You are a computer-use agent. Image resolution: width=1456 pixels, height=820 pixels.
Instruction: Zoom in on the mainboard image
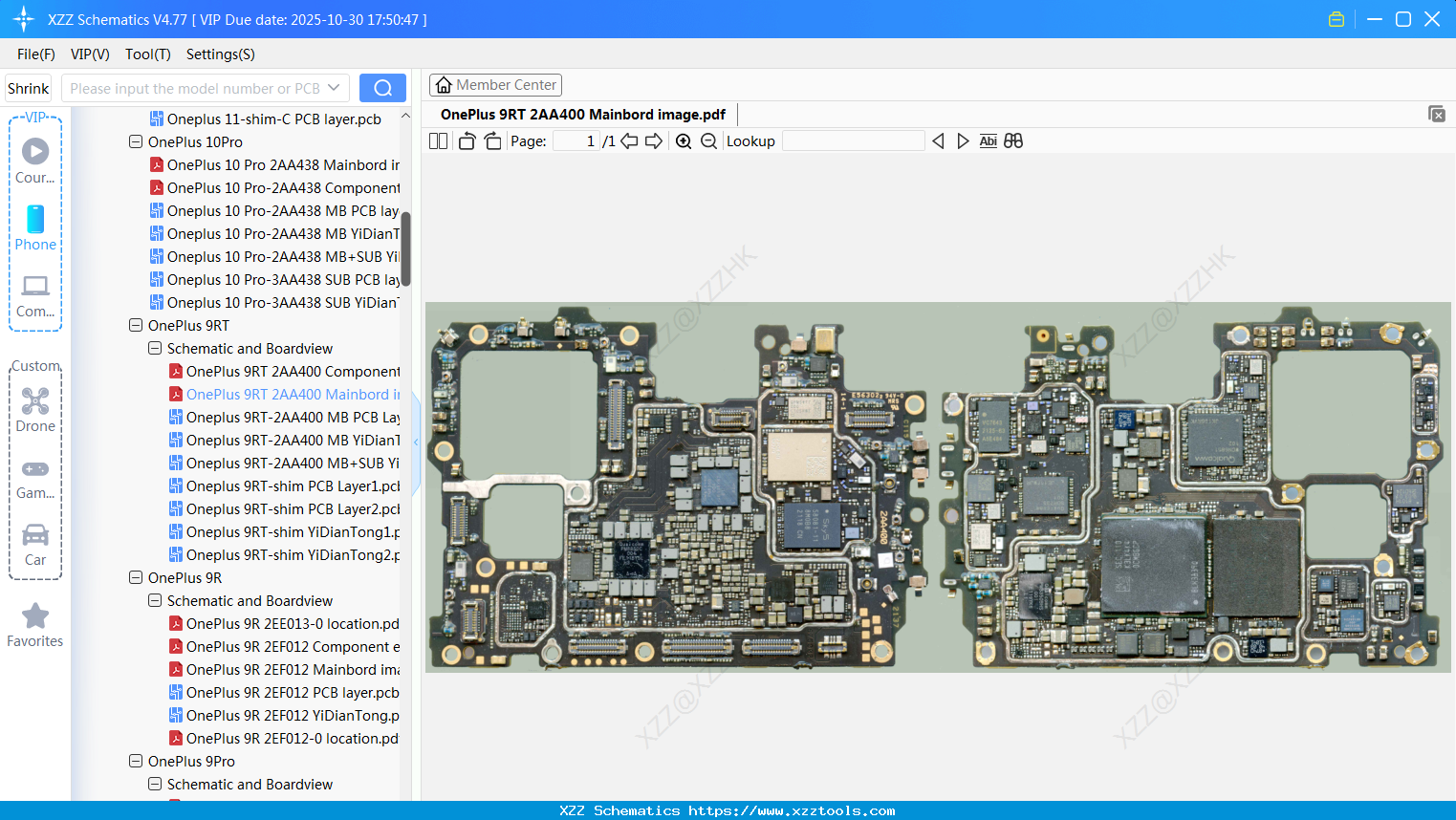click(x=684, y=140)
